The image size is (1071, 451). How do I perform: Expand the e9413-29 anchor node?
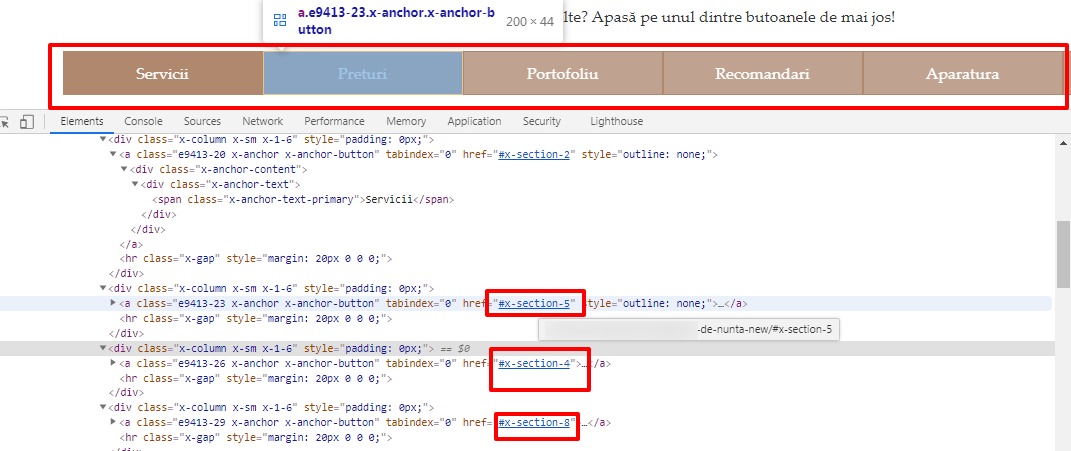tap(113, 422)
